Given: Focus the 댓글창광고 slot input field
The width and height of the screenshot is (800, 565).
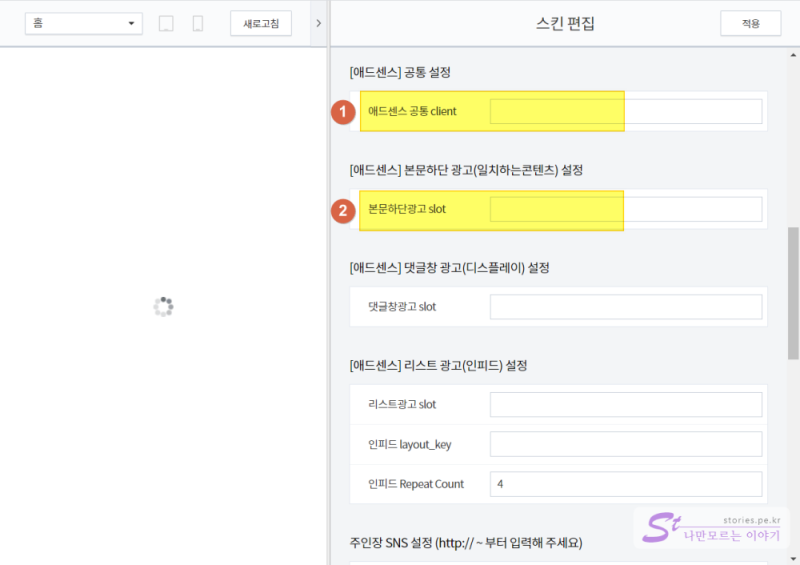Looking at the screenshot, I should [626, 307].
